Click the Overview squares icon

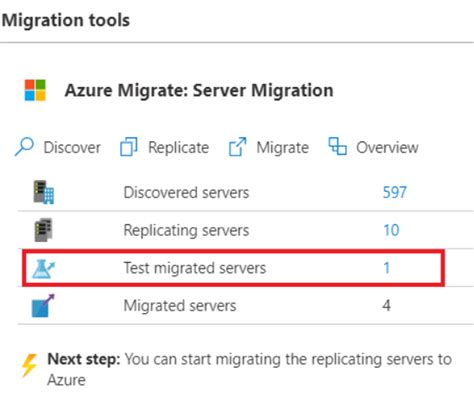point(337,146)
